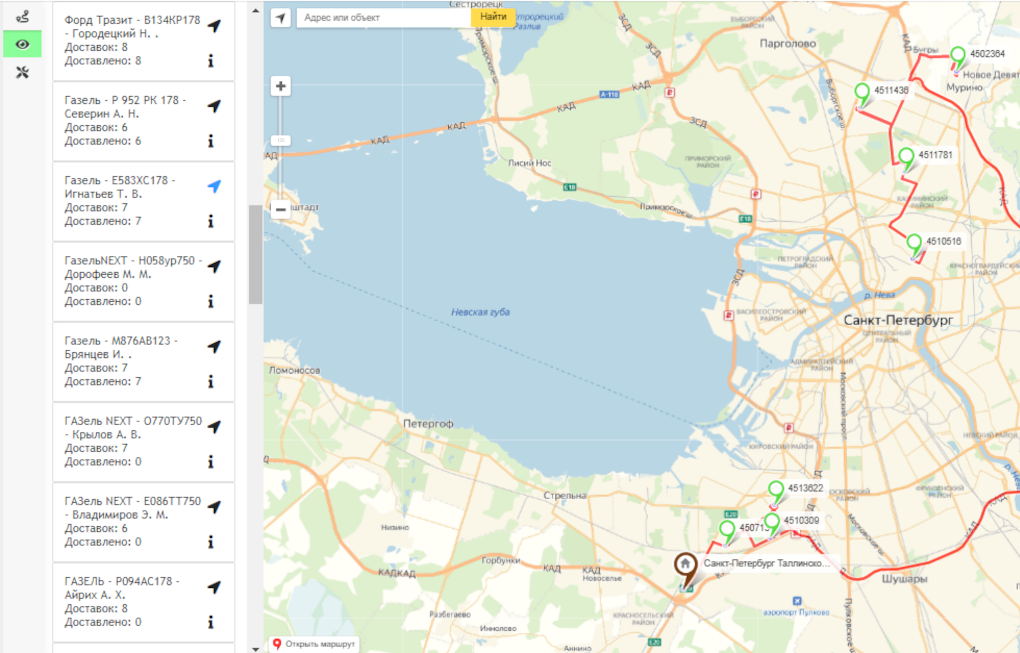Image resolution: width=1020 pixels, height=653 pixels.
Task: Select ГазельNEXT Н058ур750 card text
Action: tap(133, 281)
